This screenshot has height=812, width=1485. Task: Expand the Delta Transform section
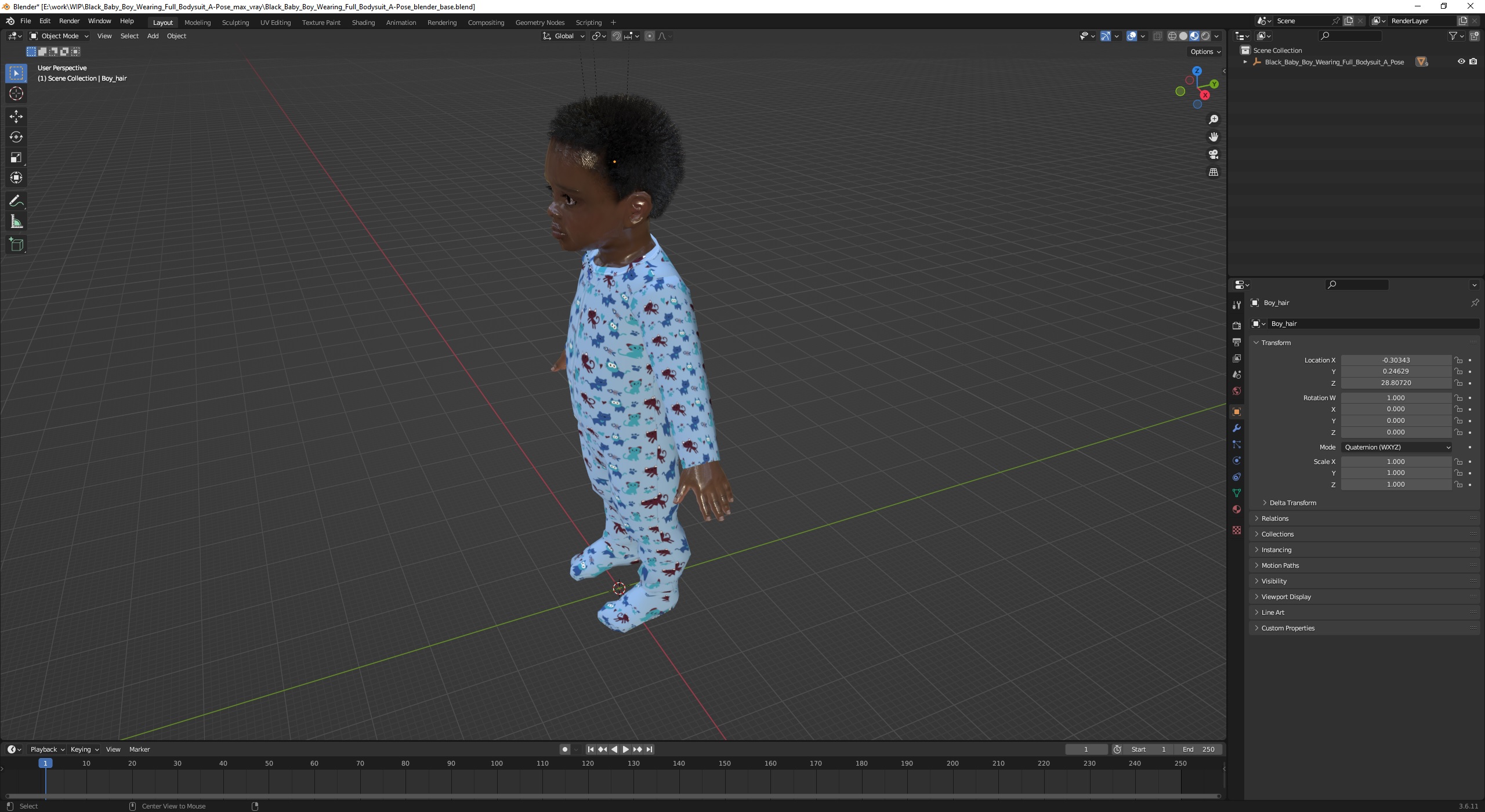pyautogui.click(x=1292, y=503)
